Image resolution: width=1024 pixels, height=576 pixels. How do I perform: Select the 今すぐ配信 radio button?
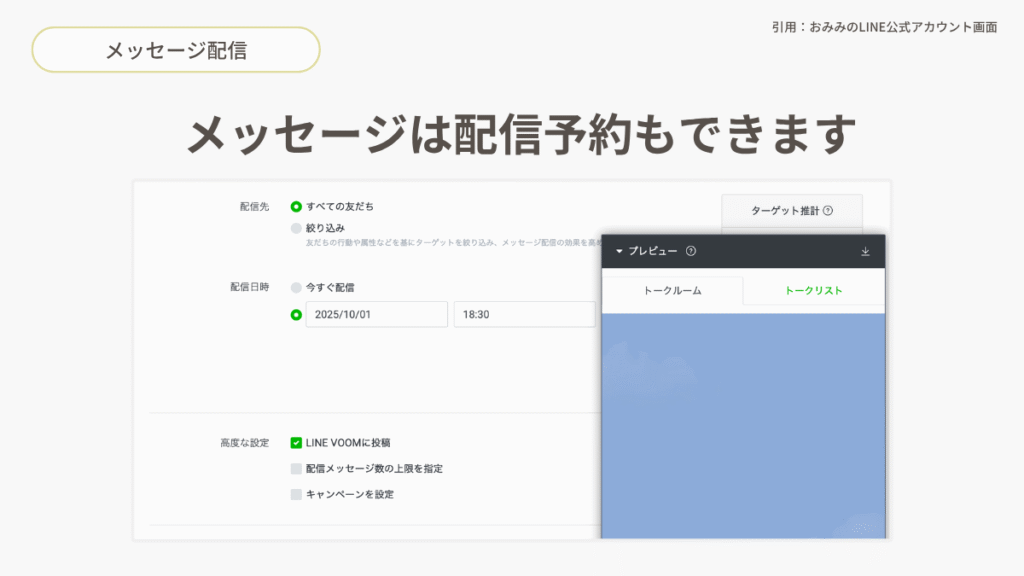click(x=296, y=287)
